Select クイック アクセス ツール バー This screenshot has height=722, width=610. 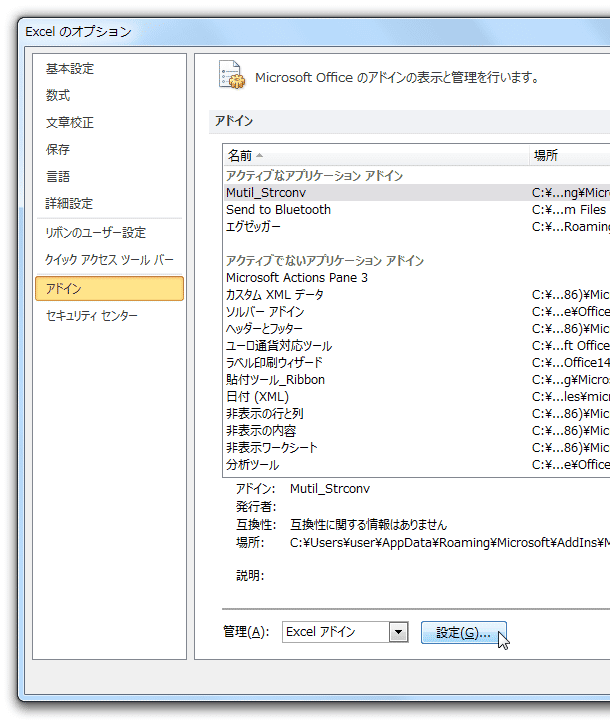109,260
